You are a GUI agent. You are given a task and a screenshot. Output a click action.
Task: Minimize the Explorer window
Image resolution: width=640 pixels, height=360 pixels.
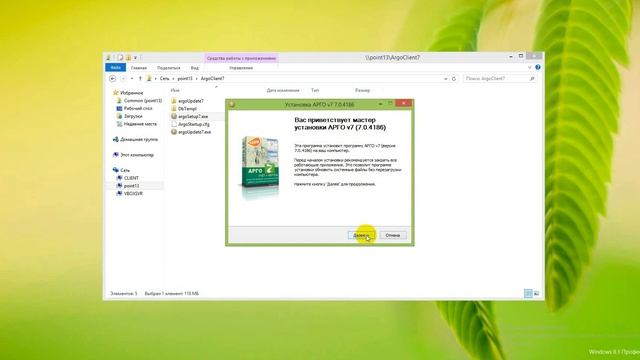[511, 57]
